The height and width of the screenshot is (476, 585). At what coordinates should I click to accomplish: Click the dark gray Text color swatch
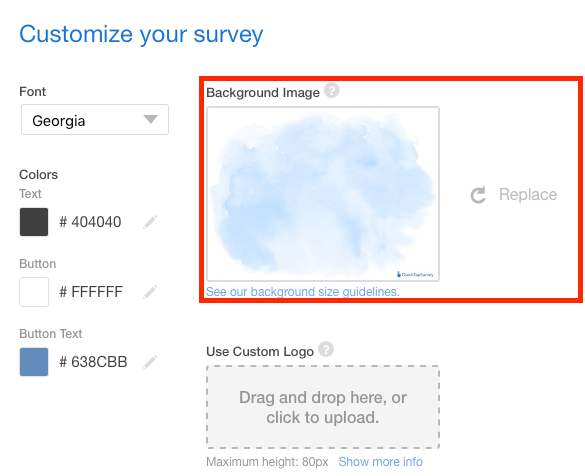pyautogui.click(x=34, y=222)
